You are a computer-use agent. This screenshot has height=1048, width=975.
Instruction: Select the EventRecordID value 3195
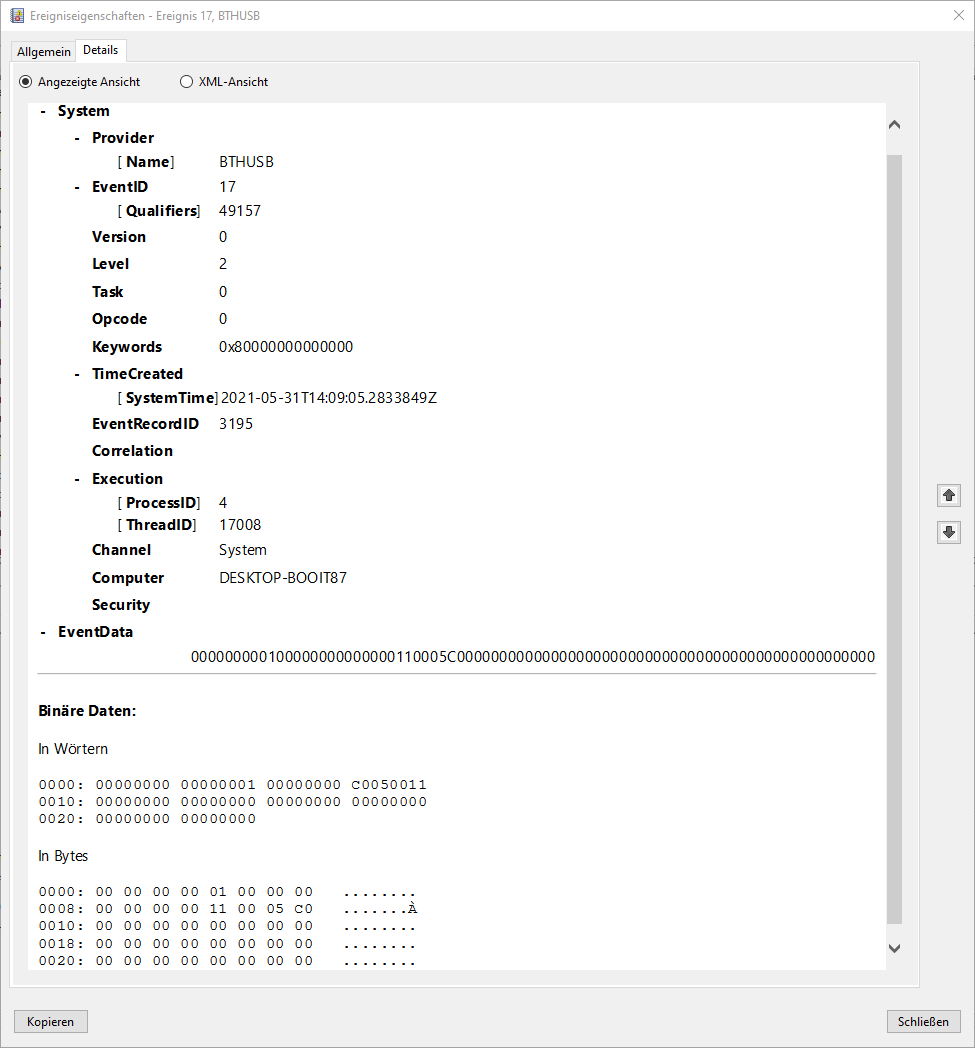236,424
